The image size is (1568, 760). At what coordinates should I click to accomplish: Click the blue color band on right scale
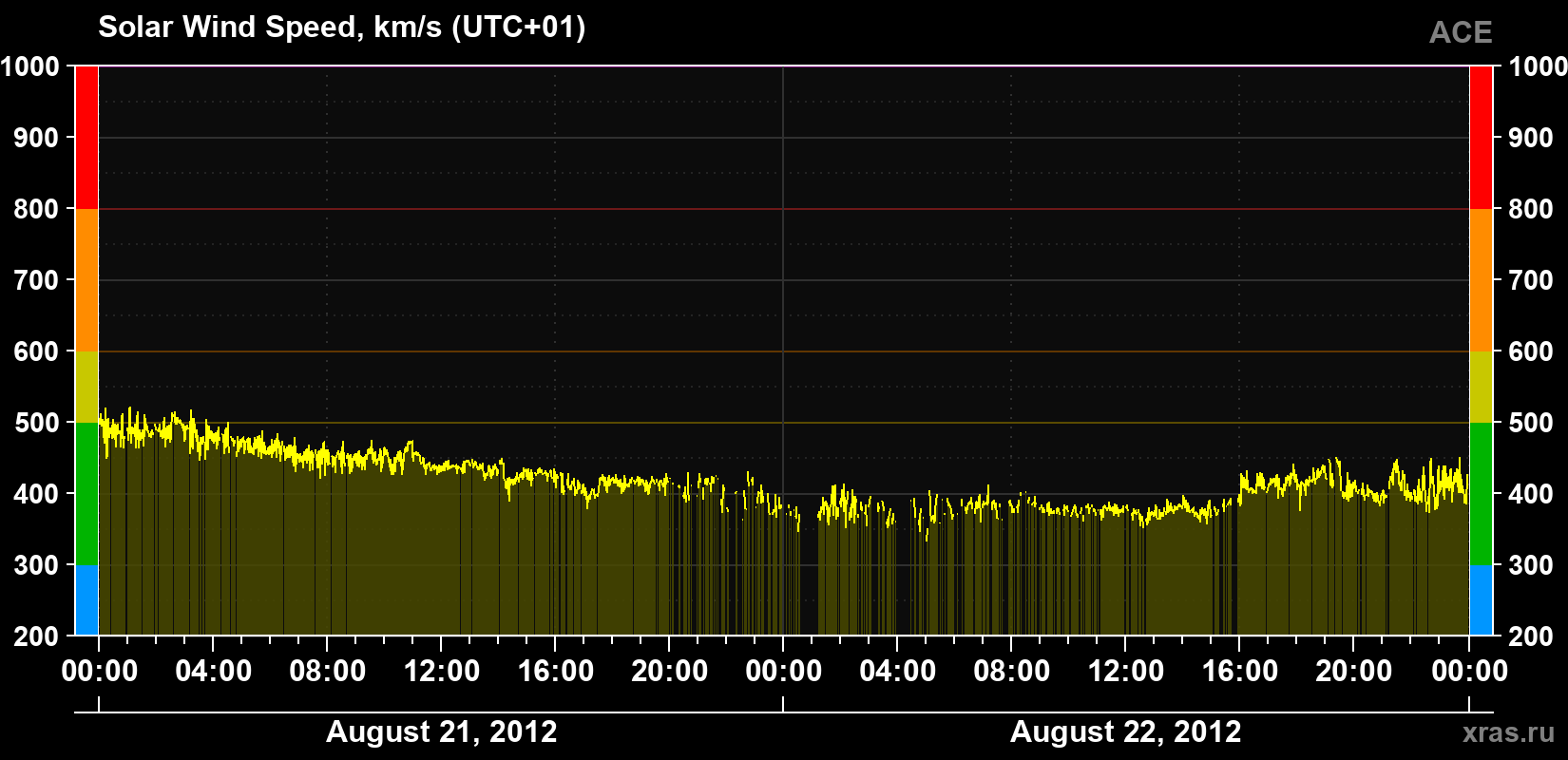click(1481, 600)
